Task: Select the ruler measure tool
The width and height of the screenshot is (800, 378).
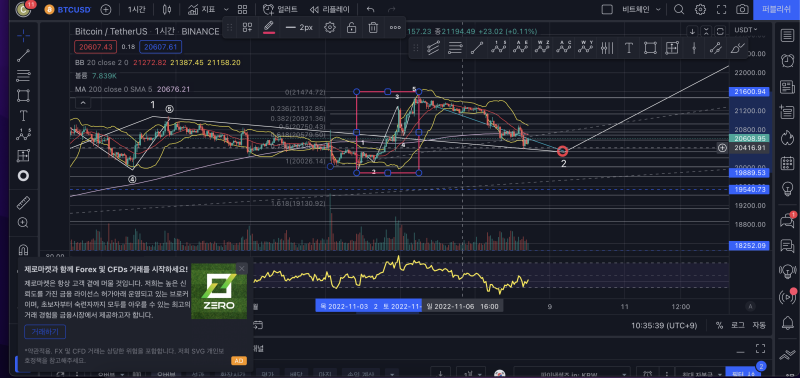Action: pyautogui.click(x=23, y=203)
